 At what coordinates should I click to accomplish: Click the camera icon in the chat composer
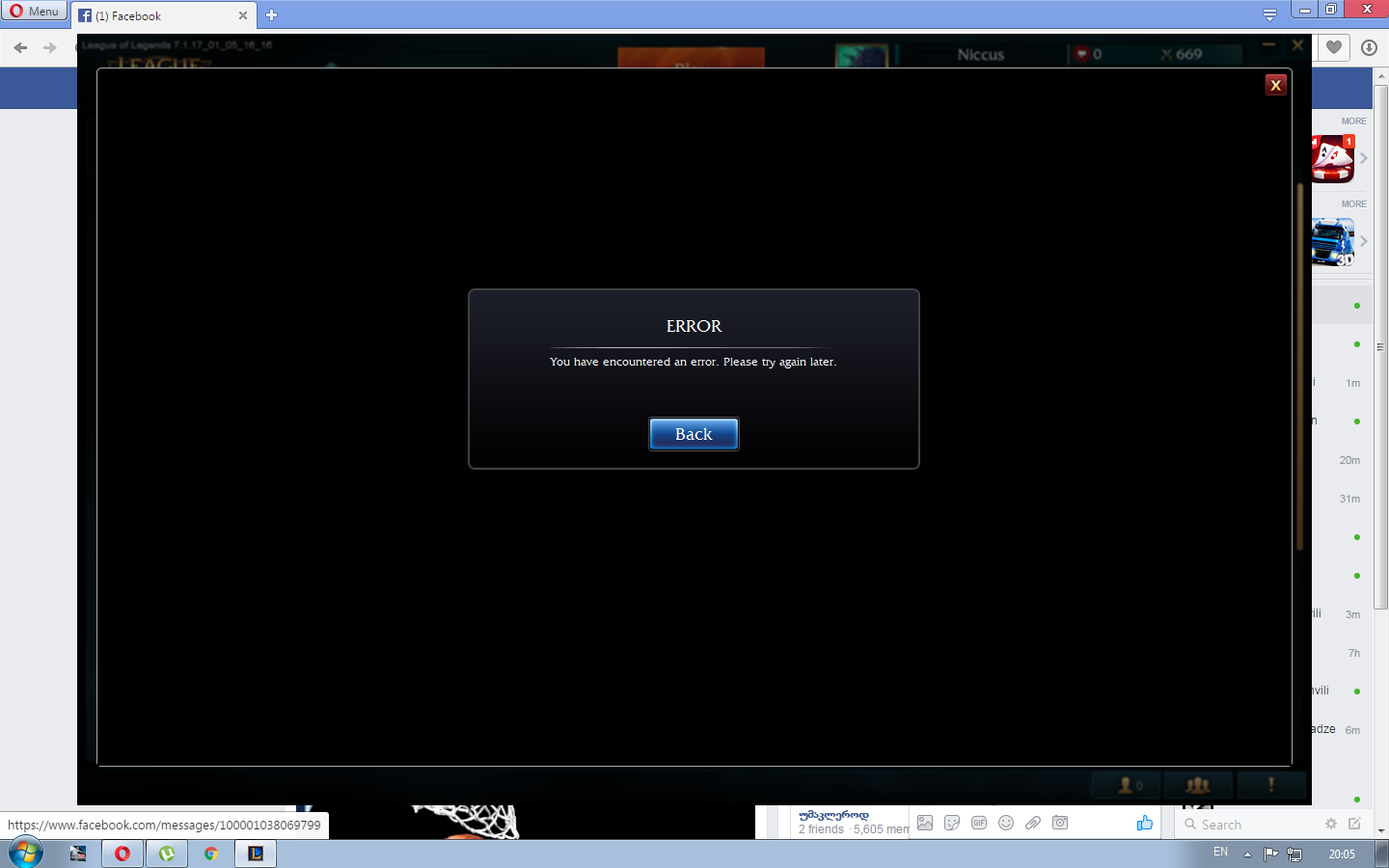point(1059,823)
